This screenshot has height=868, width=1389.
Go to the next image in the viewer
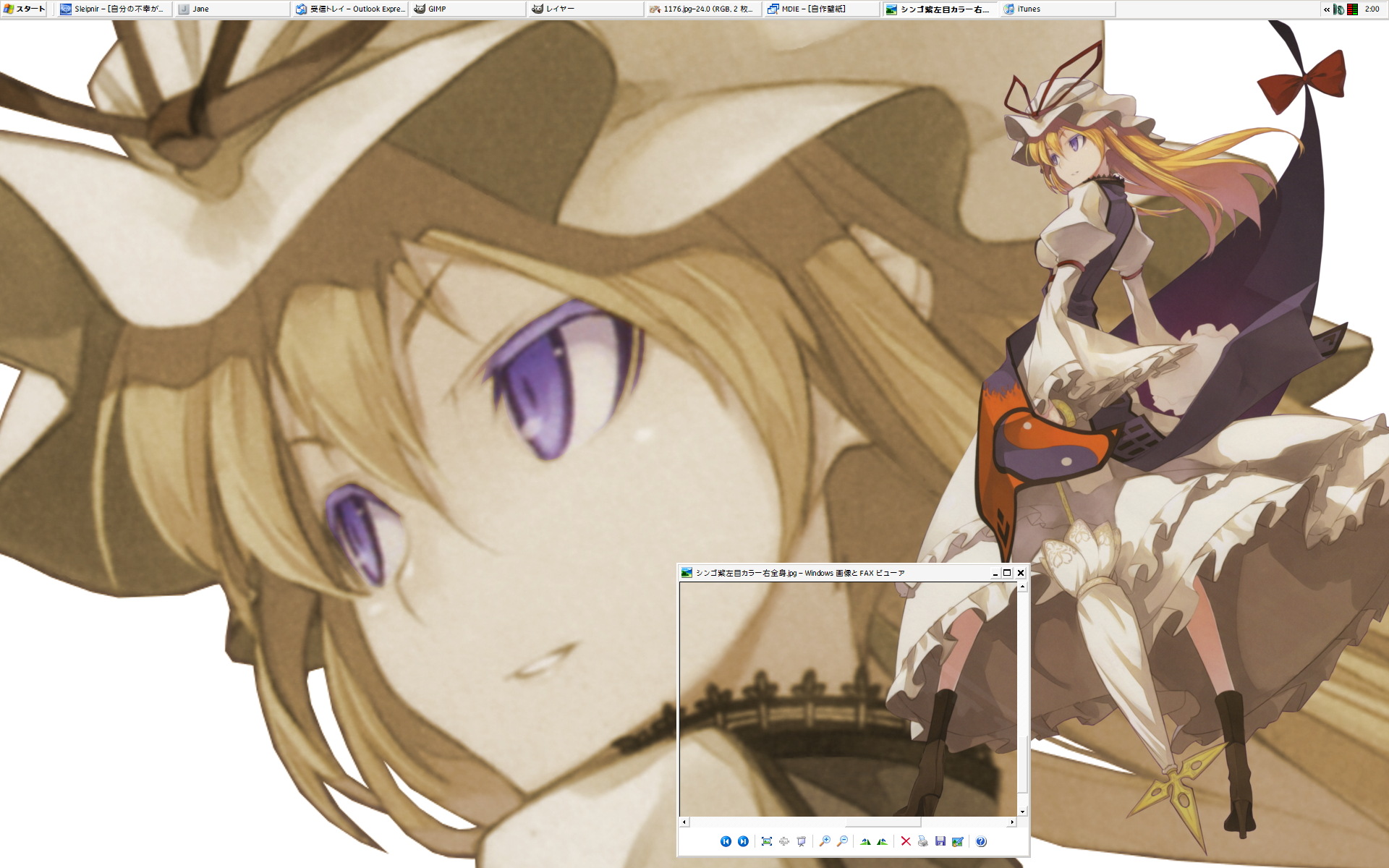click(743, 841)
